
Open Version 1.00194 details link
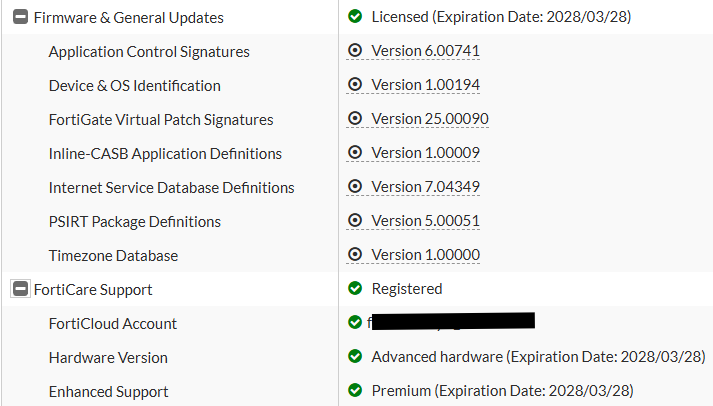pos(425,85)
